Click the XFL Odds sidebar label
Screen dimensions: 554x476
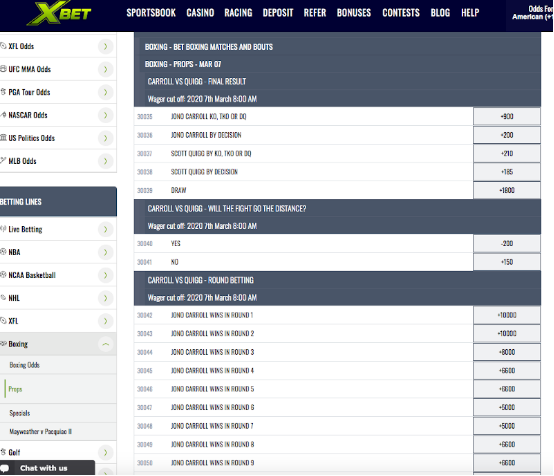click(21, 46)
